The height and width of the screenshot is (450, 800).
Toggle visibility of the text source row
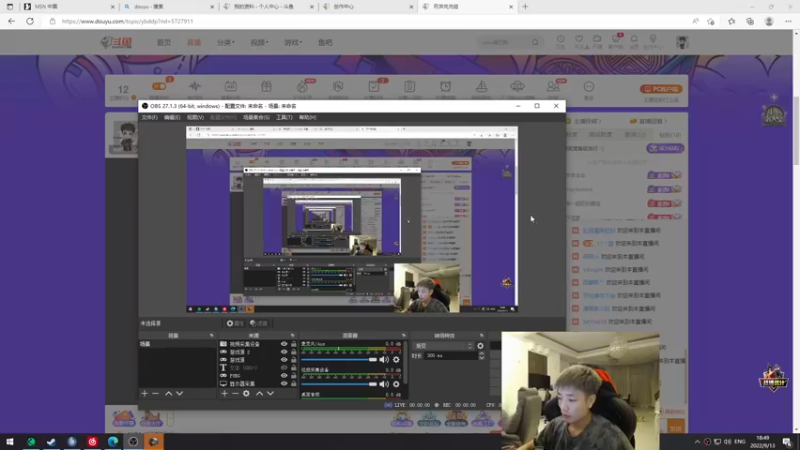pyautogui.click(x=284, y=368)
